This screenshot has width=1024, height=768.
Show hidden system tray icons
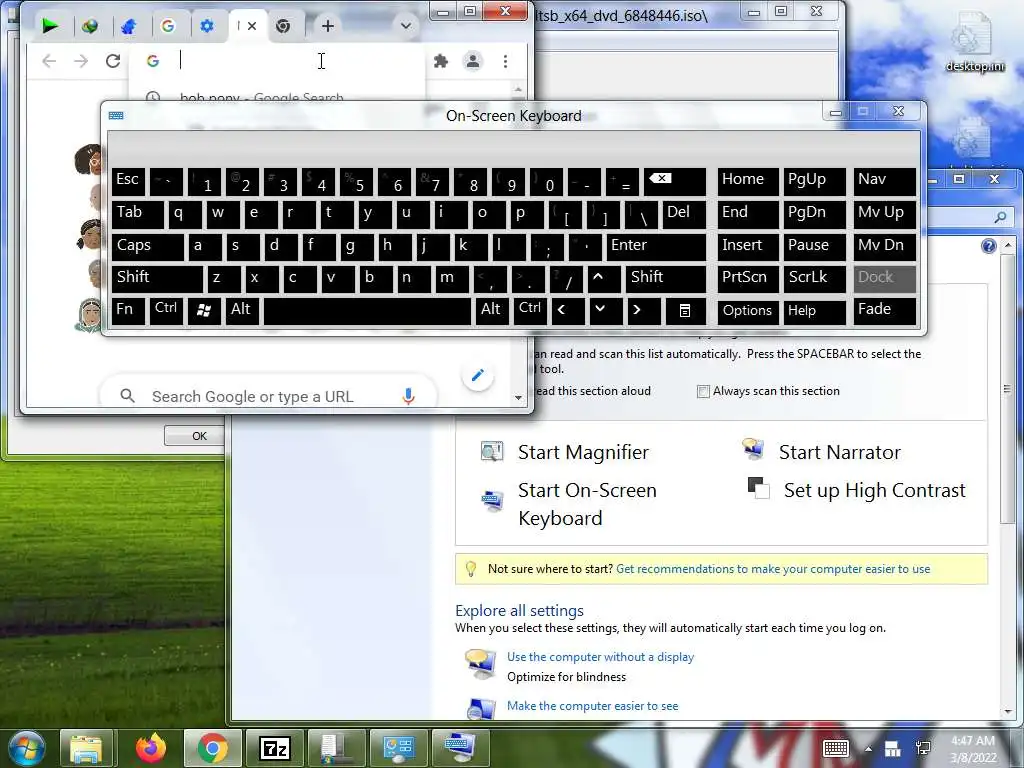click(868, 749)
